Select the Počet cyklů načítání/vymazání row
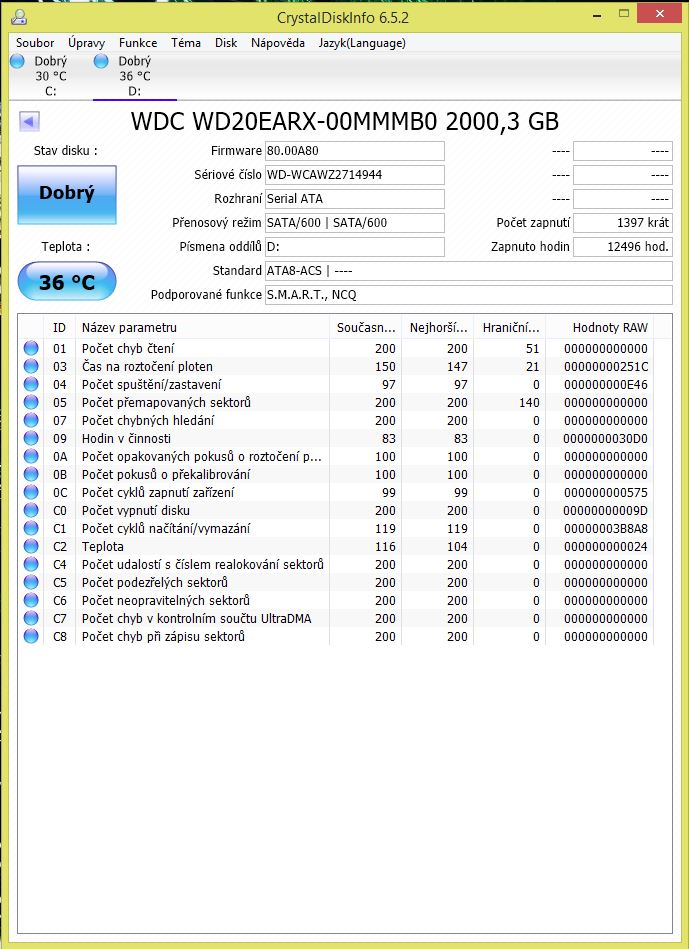This screenshot has height=949, width=689. coord(336,528)
